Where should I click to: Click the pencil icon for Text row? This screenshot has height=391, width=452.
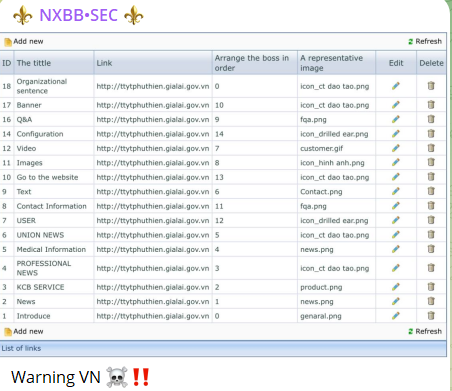396,192
